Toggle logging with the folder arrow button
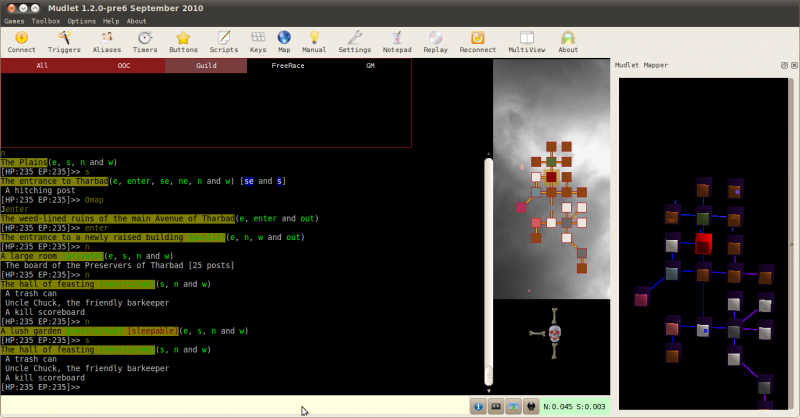Screen dimensions: 800x418 point(513,406)
